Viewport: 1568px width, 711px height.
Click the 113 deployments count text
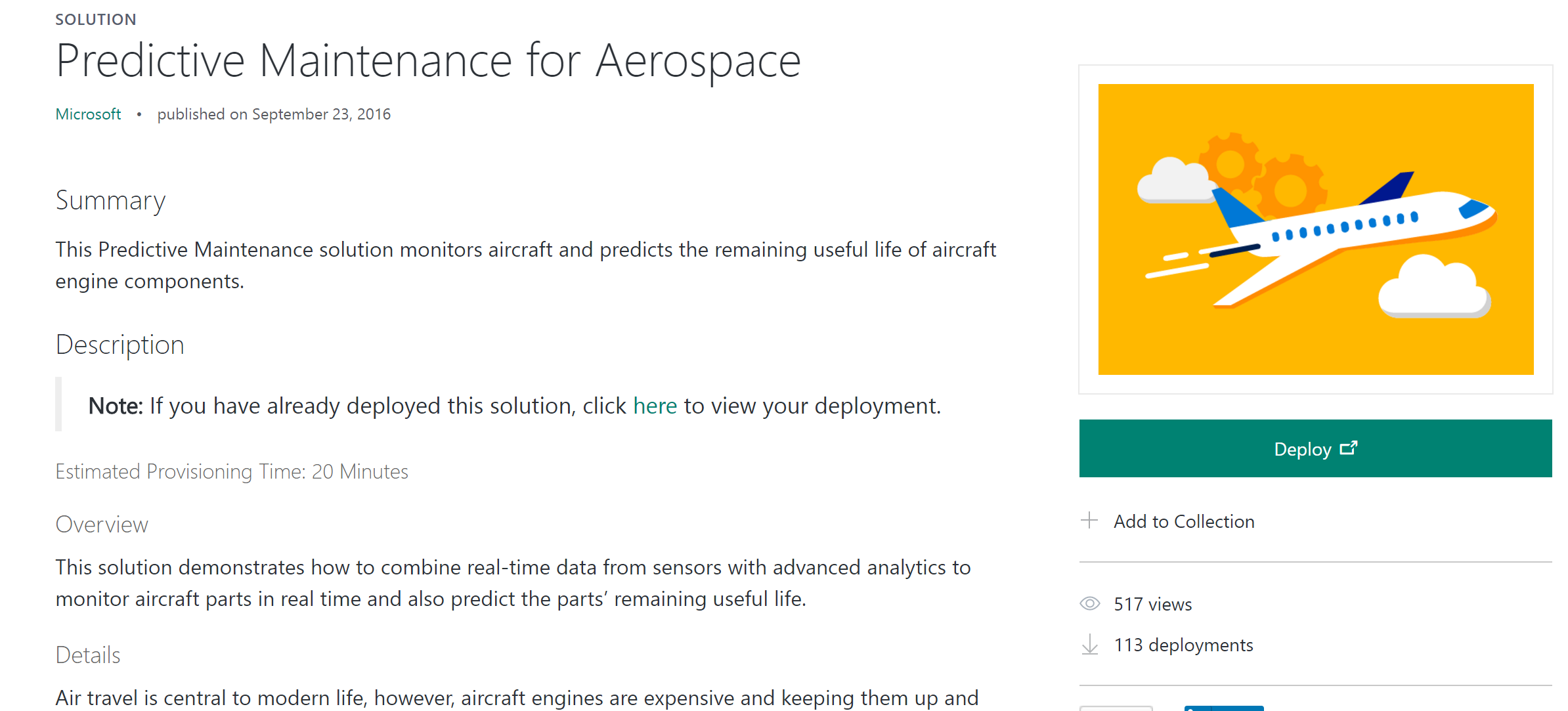pyautogui.click(x=1183, y=645)
